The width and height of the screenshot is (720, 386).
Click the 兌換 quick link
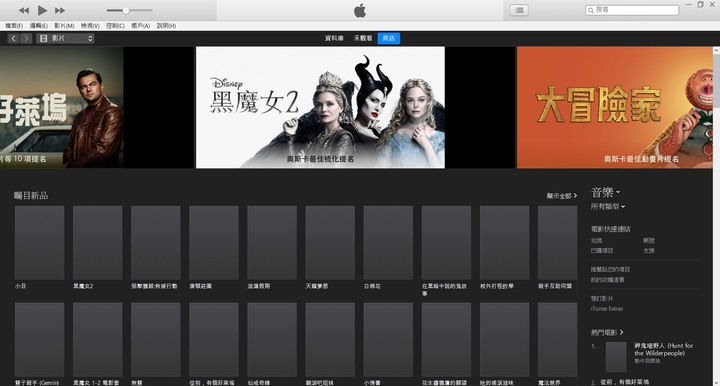(x=596, y=241)
